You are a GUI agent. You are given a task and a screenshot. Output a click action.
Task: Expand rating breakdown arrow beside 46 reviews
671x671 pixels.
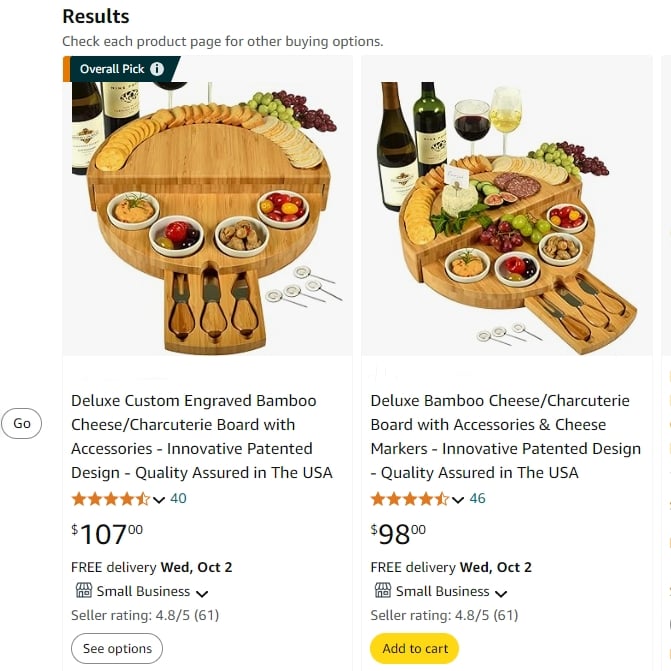[x=459, y=500]
